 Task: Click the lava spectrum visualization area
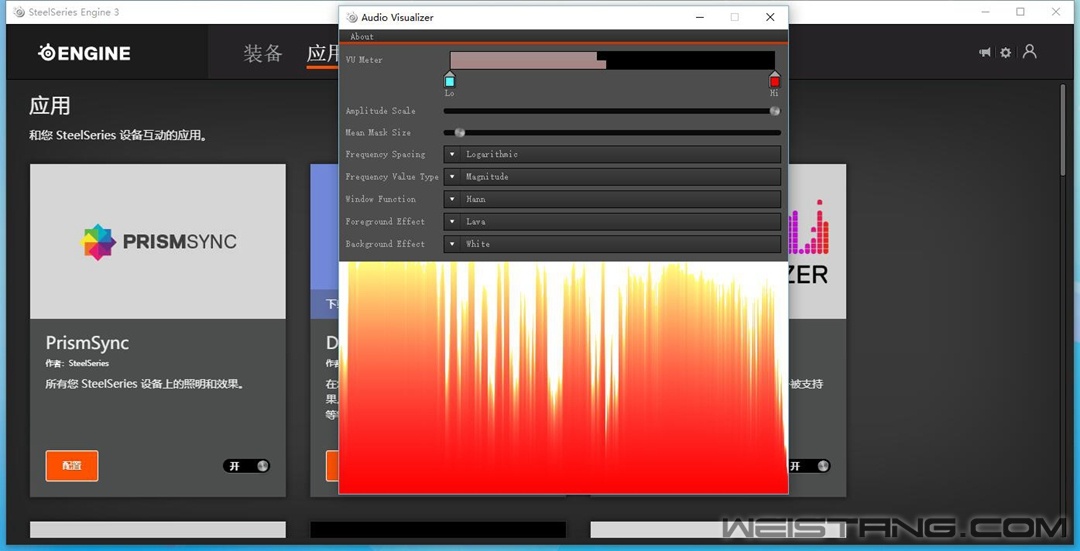563,377
